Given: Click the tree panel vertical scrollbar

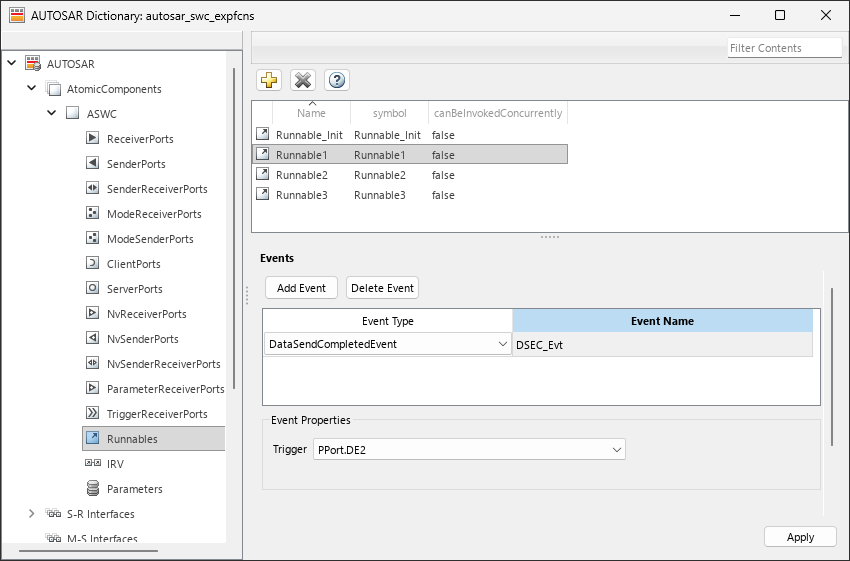Looking at the screenshot, I should (x=234, y=228).
